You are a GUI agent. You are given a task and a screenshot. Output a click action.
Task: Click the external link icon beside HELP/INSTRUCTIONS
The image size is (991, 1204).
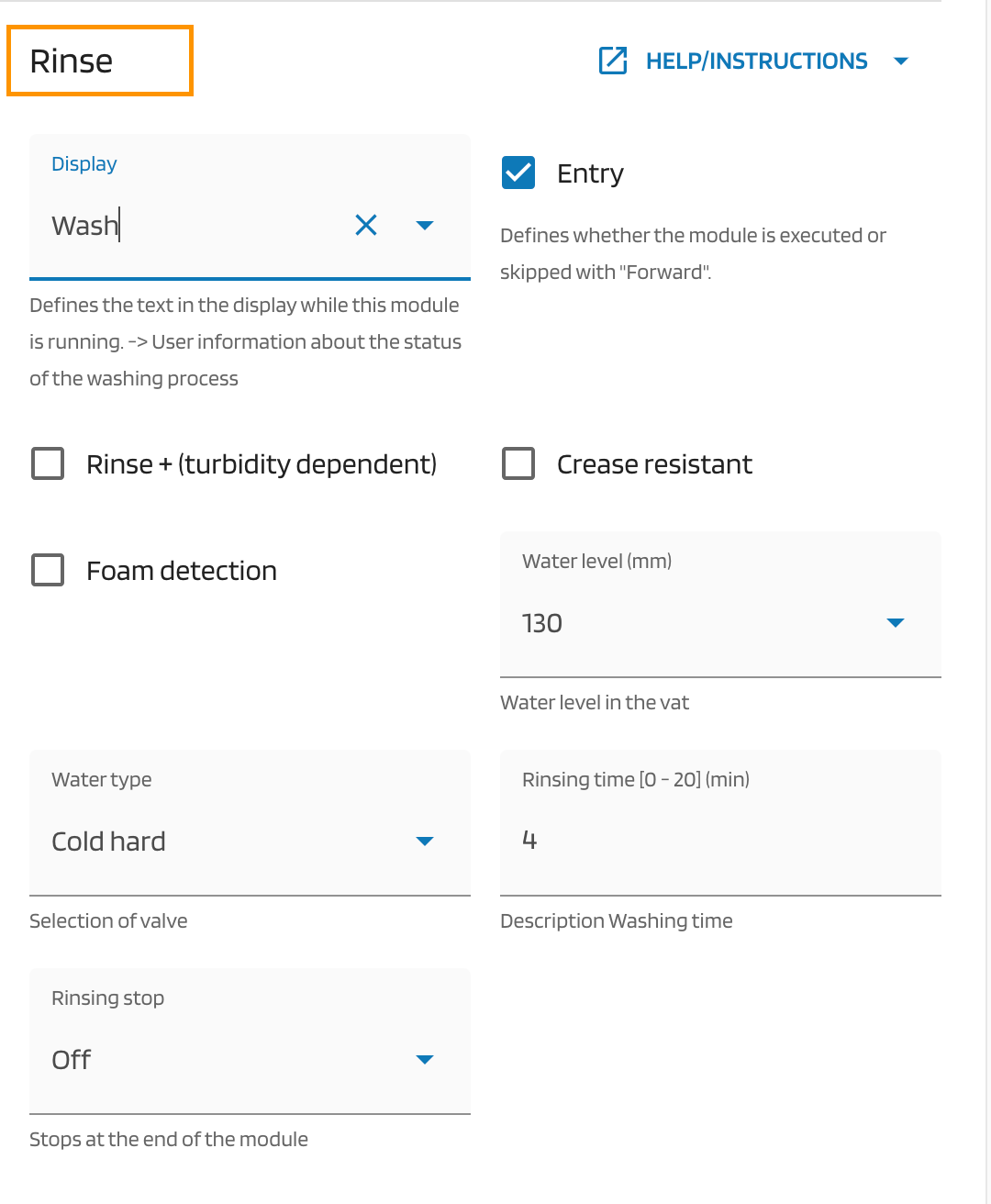pos(612,61)
